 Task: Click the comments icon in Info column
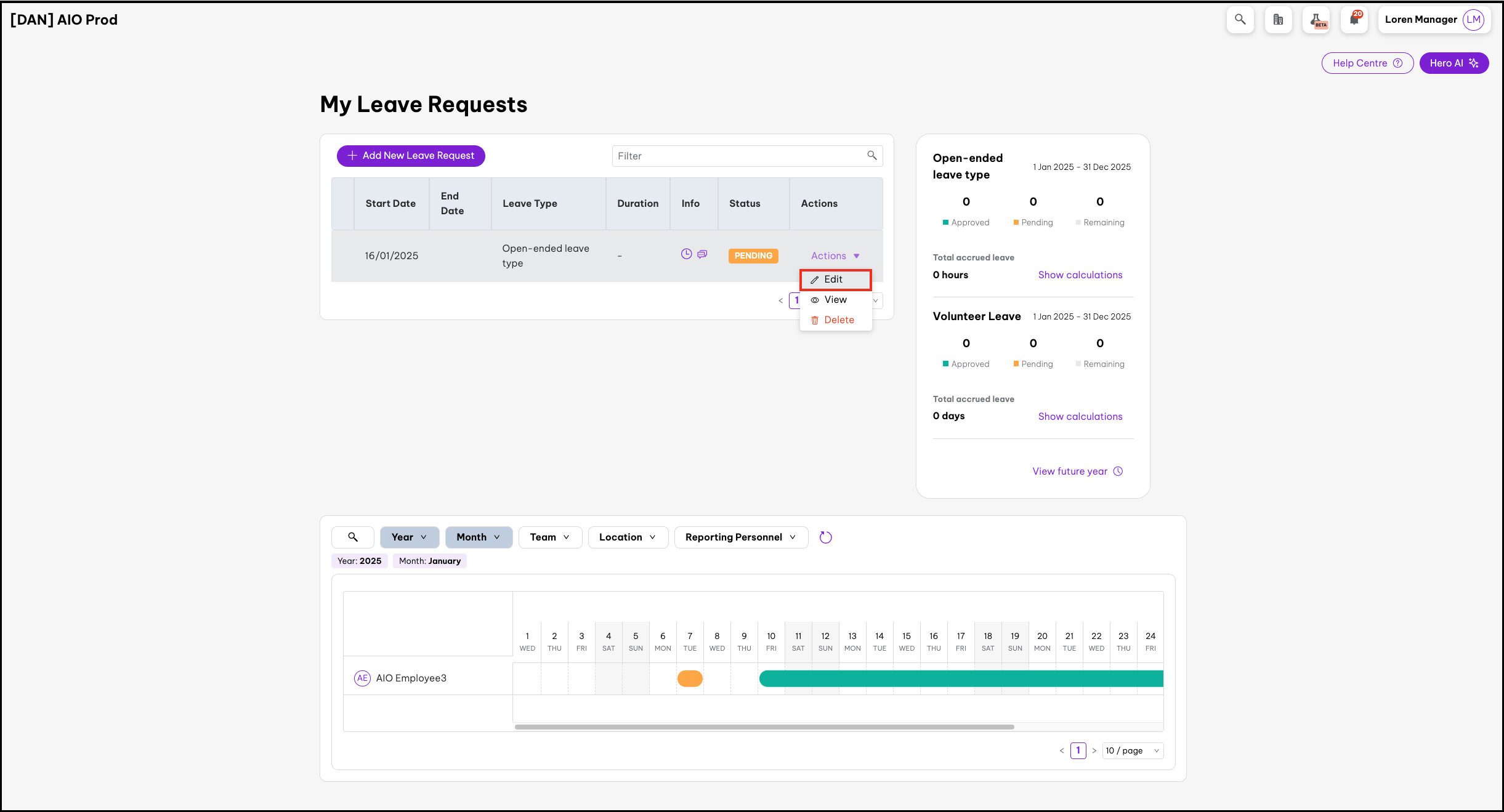coord(702,254)
